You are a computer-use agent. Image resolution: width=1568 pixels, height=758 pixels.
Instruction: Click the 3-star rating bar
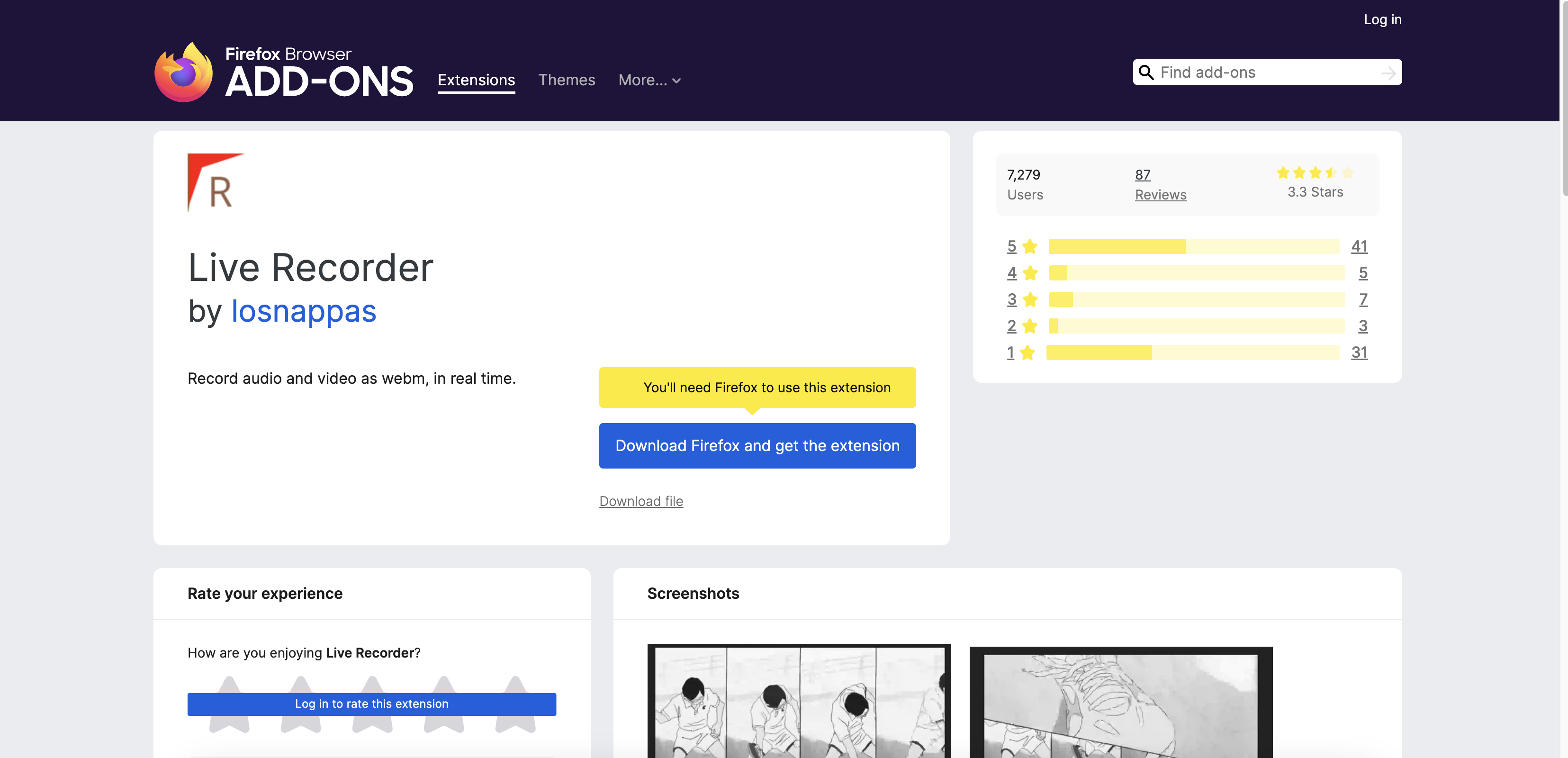point(1197,299)
